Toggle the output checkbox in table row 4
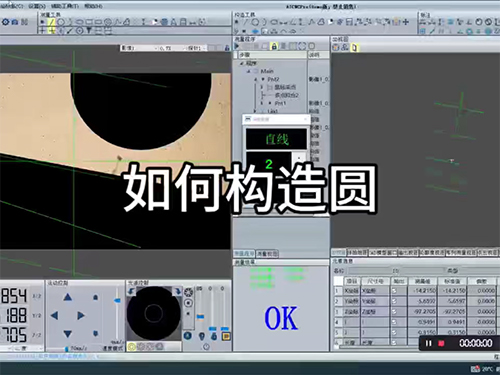Screen dimensions: 500x375 (394, 322)
